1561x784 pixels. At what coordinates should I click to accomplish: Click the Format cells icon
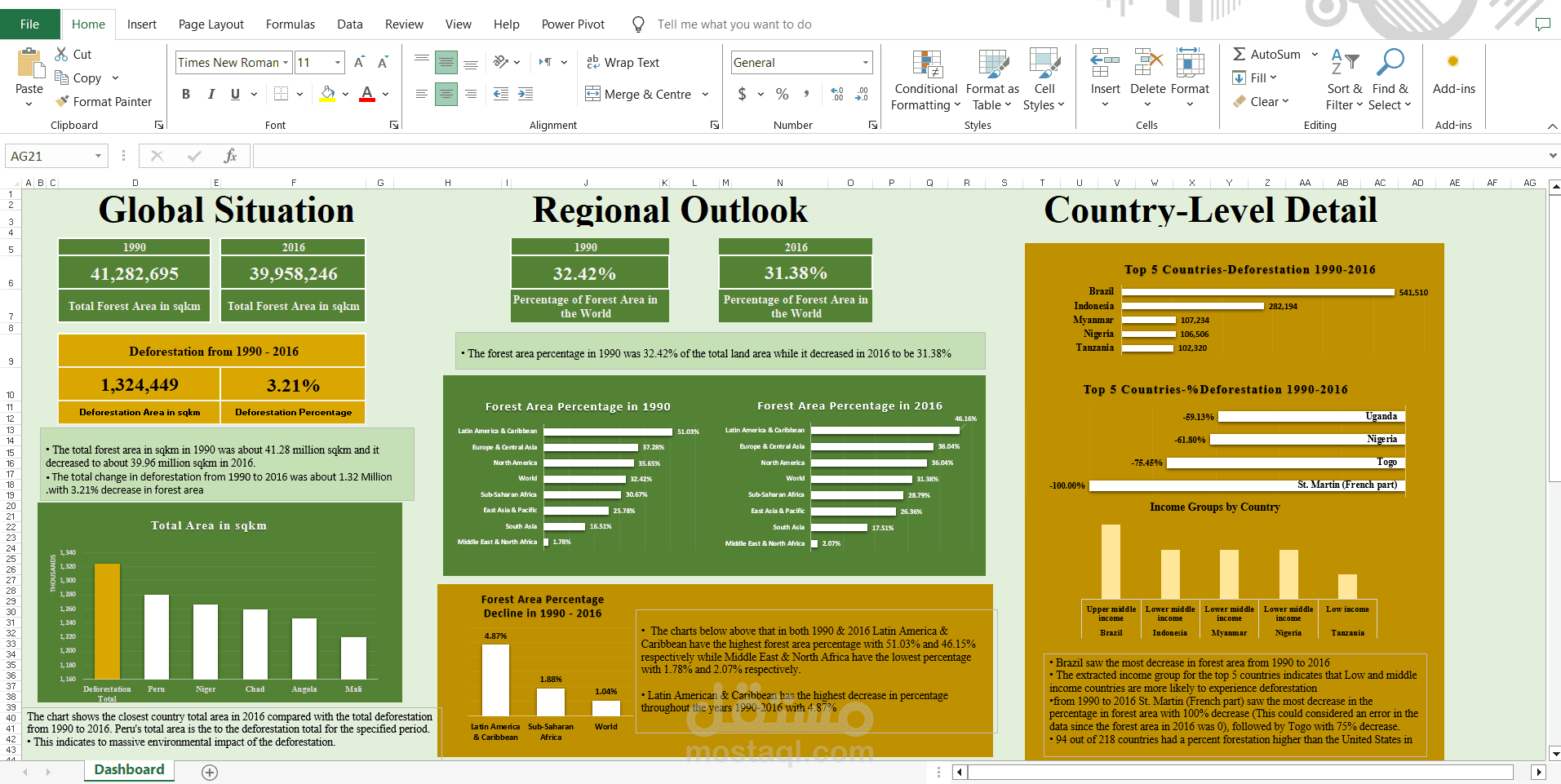[x=1190, y=63]
